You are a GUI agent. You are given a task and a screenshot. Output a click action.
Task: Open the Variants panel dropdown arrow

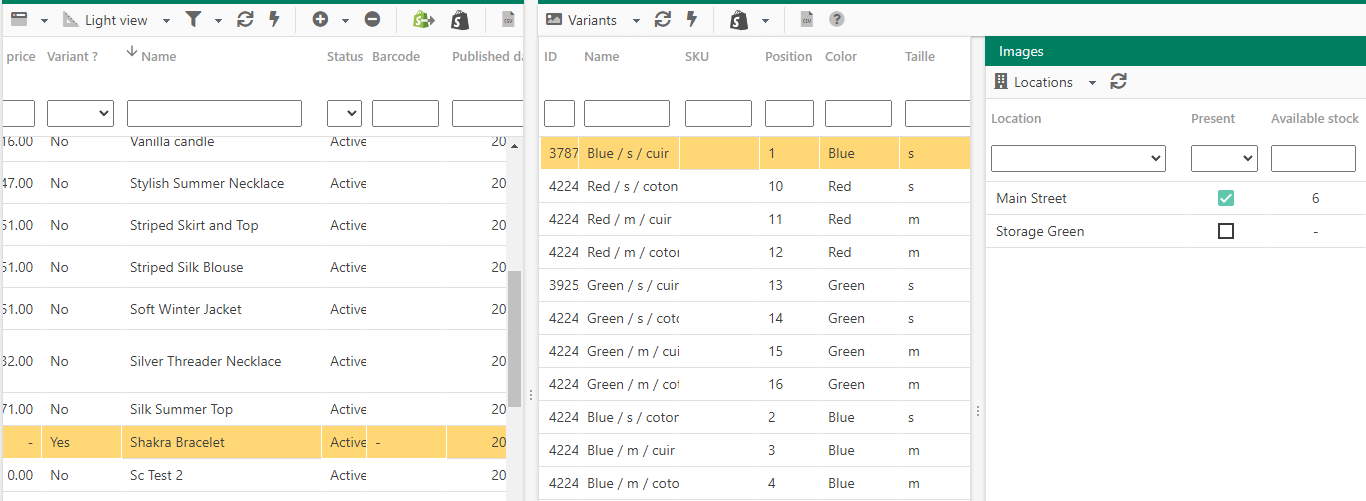[635, 21]
